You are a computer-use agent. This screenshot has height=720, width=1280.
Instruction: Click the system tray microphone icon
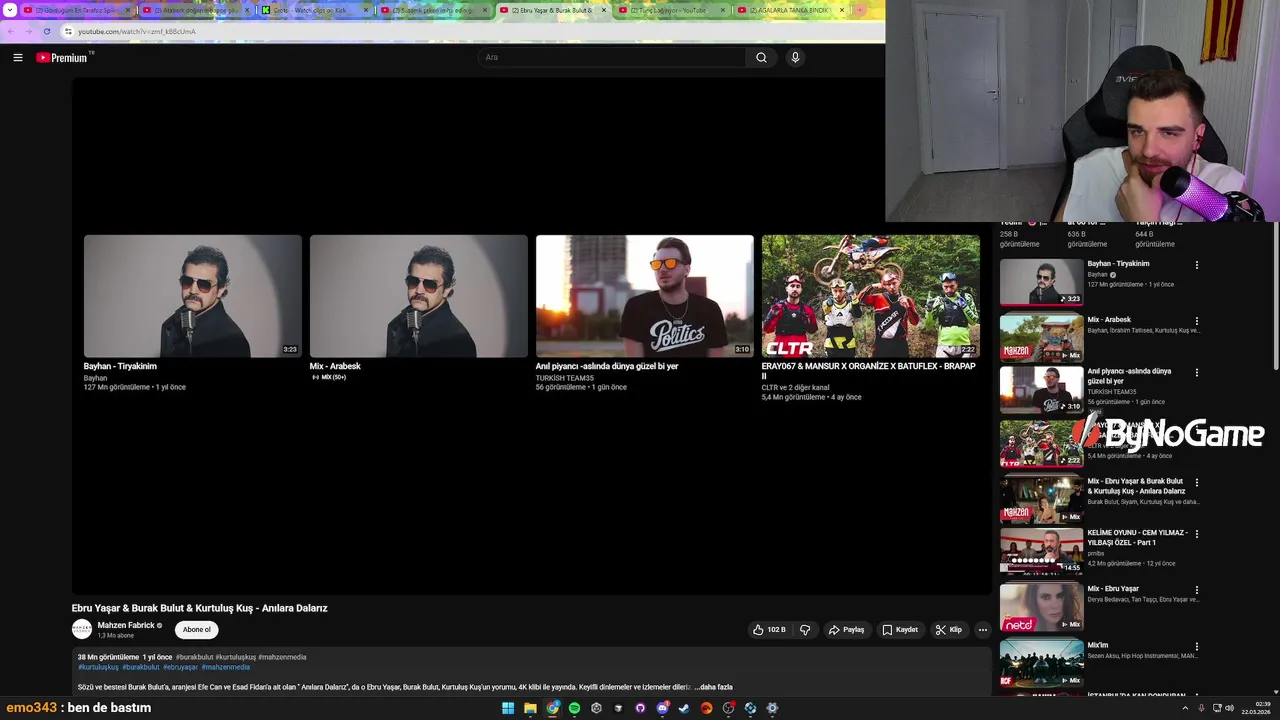pyautogui.click(x=1201, y=708)
